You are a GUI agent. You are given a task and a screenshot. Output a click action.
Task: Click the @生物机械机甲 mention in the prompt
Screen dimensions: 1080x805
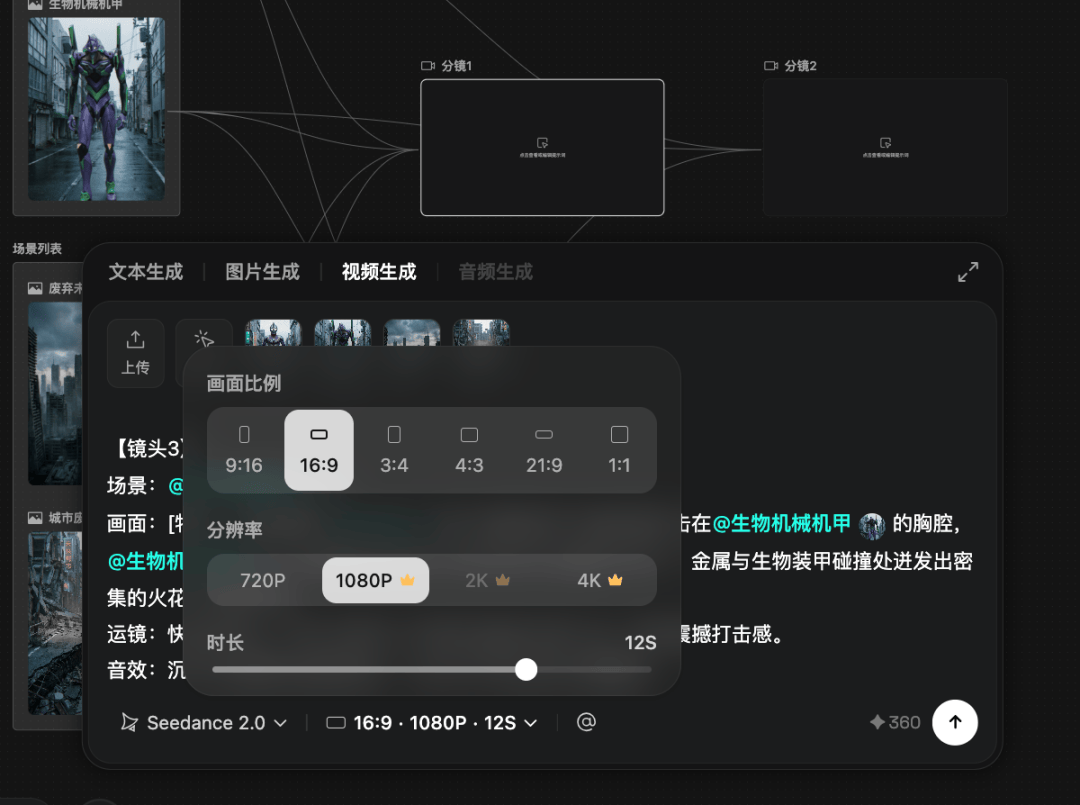coord(782,523)
